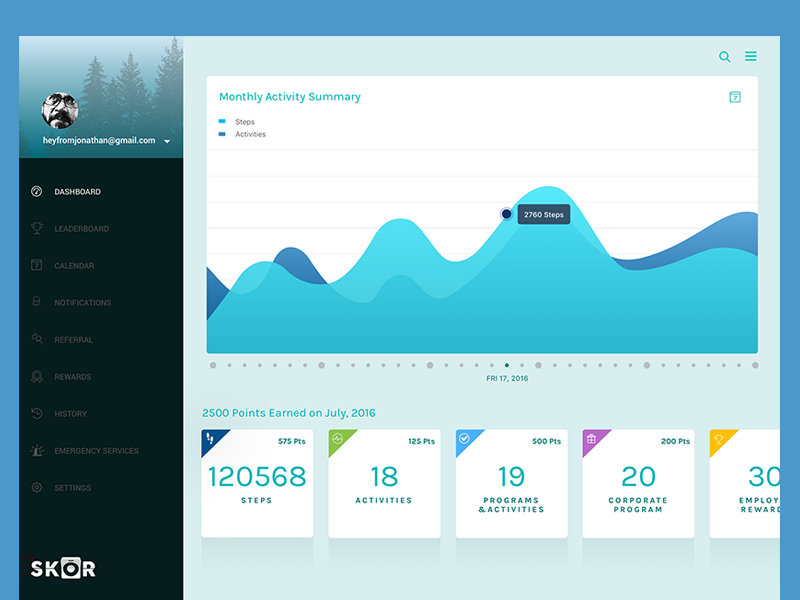Click the user profile avatar photo

[x=62, y=111]
